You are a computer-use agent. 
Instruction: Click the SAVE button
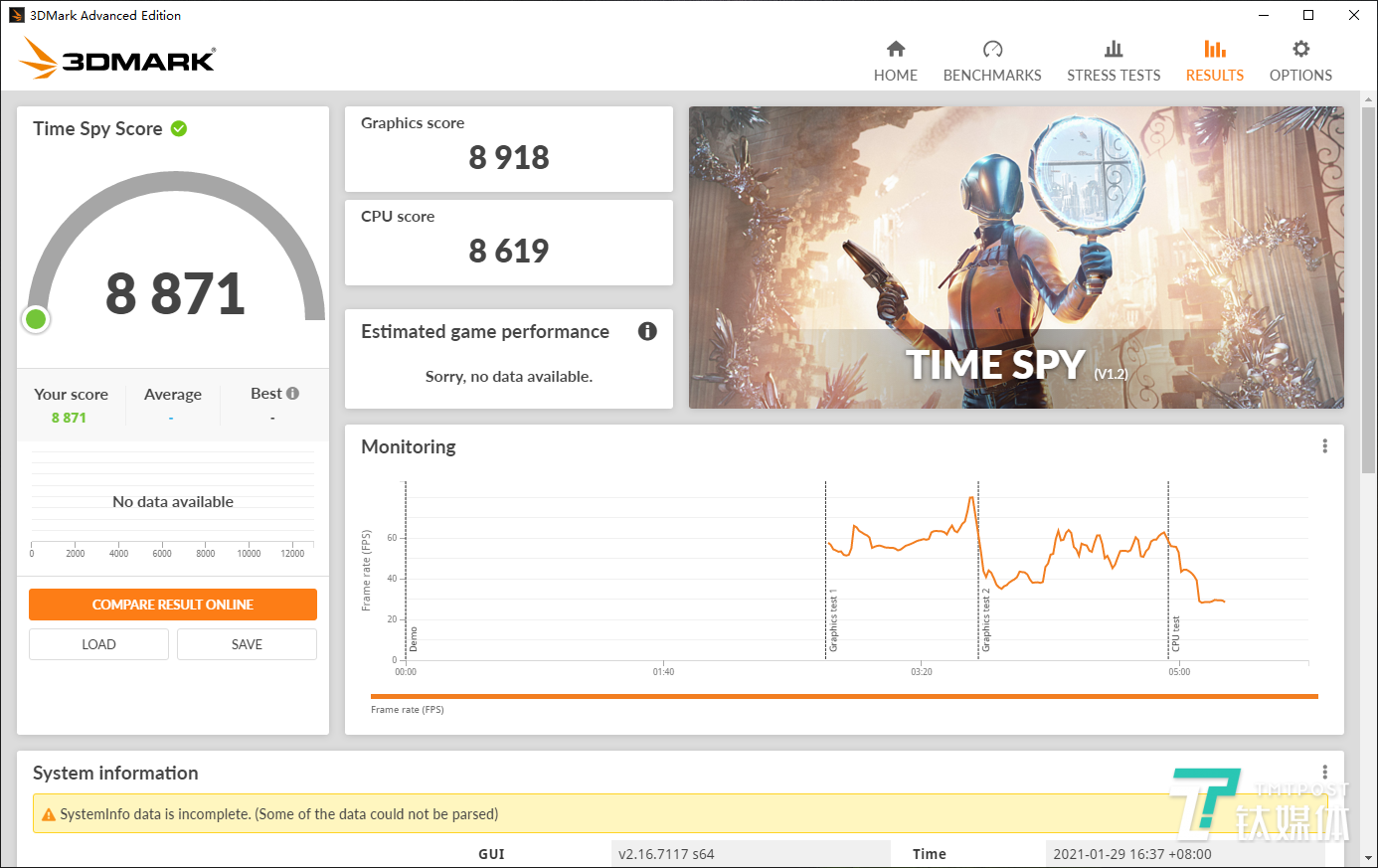pyautogui.click(x=247, y=644)
